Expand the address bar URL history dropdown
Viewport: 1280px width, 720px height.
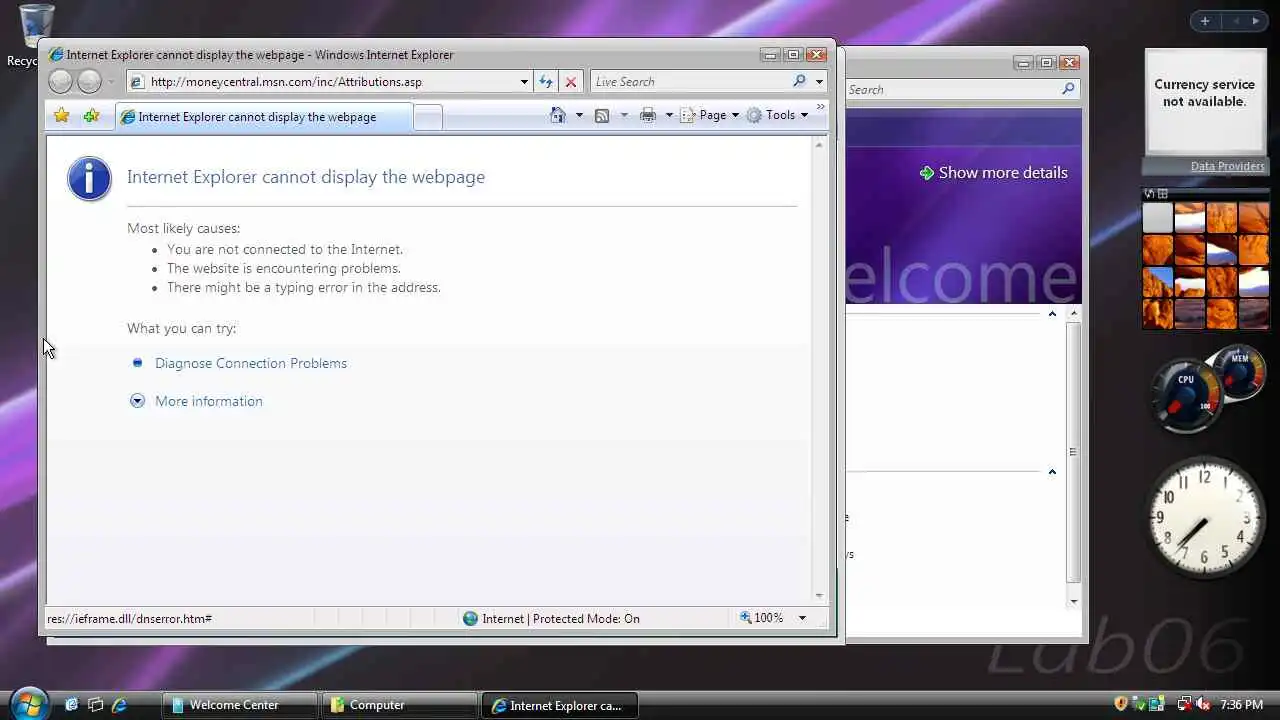point(524,82)
